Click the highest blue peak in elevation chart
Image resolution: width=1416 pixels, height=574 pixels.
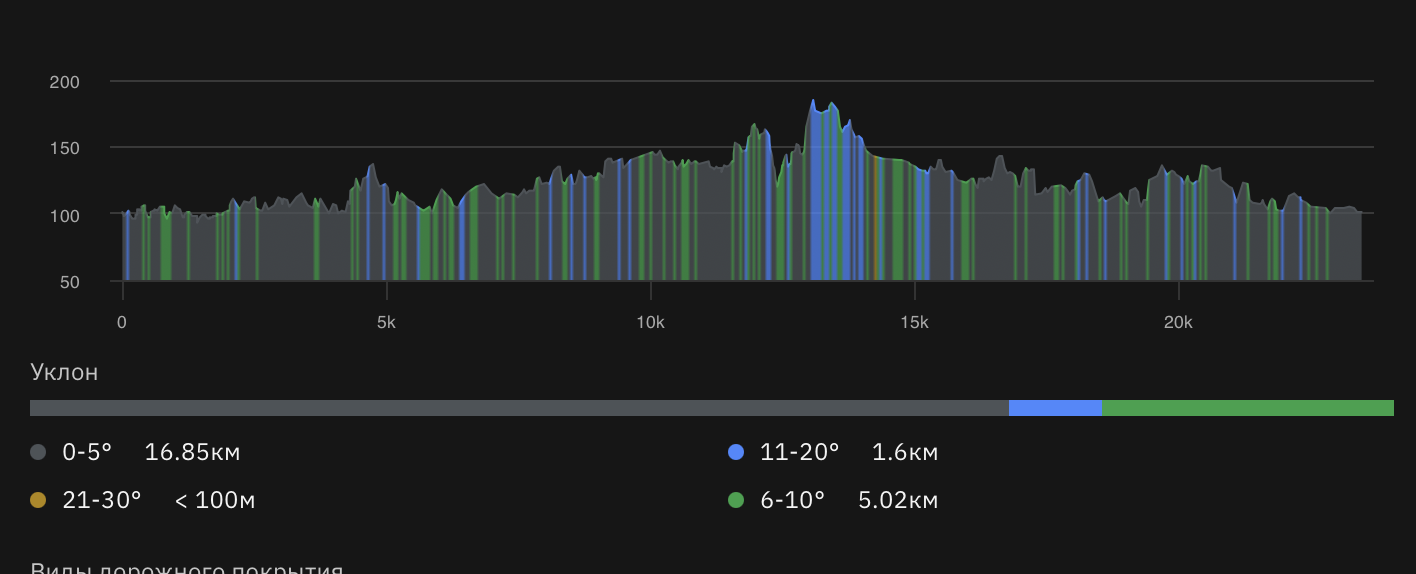tap(813, 102)
